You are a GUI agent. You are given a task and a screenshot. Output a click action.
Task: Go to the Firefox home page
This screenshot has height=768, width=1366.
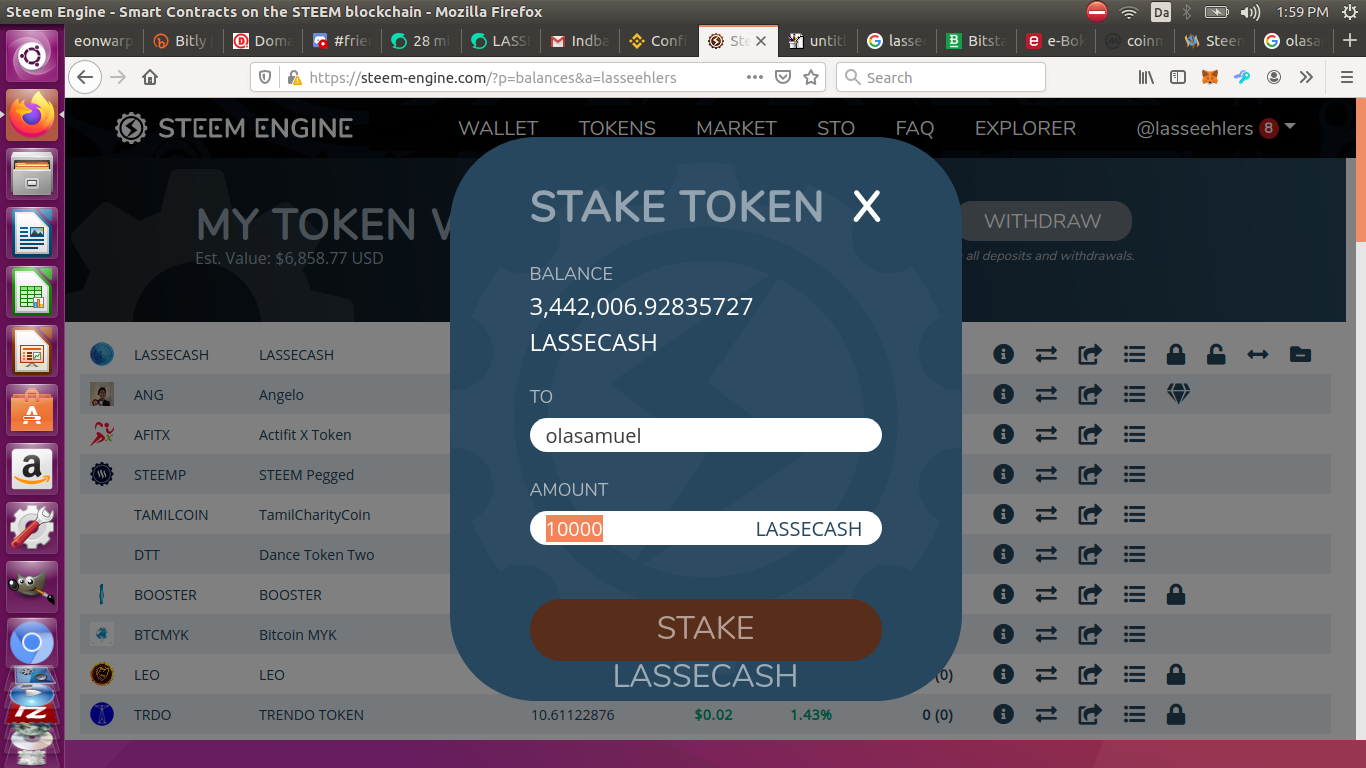click(150, 77)
